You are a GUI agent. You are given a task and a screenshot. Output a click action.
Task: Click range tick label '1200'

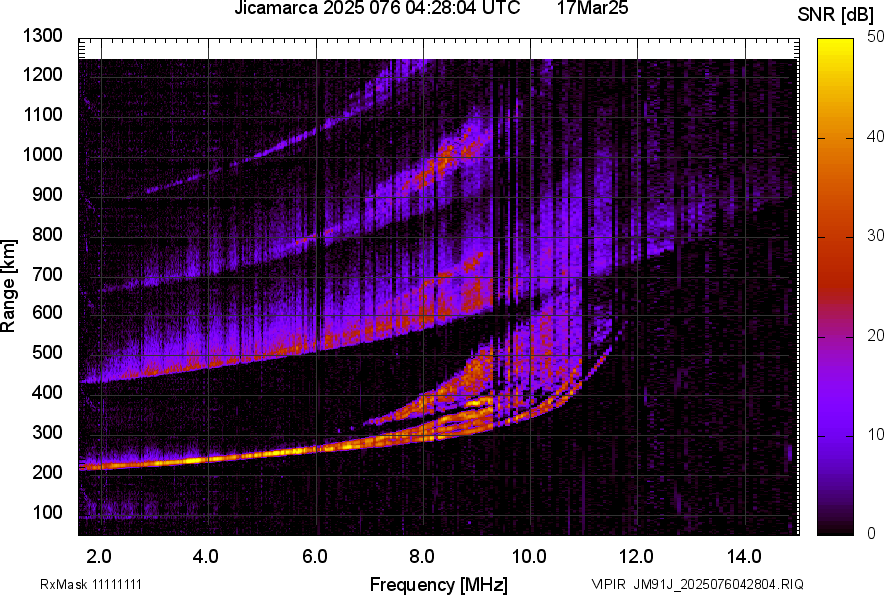42,74
